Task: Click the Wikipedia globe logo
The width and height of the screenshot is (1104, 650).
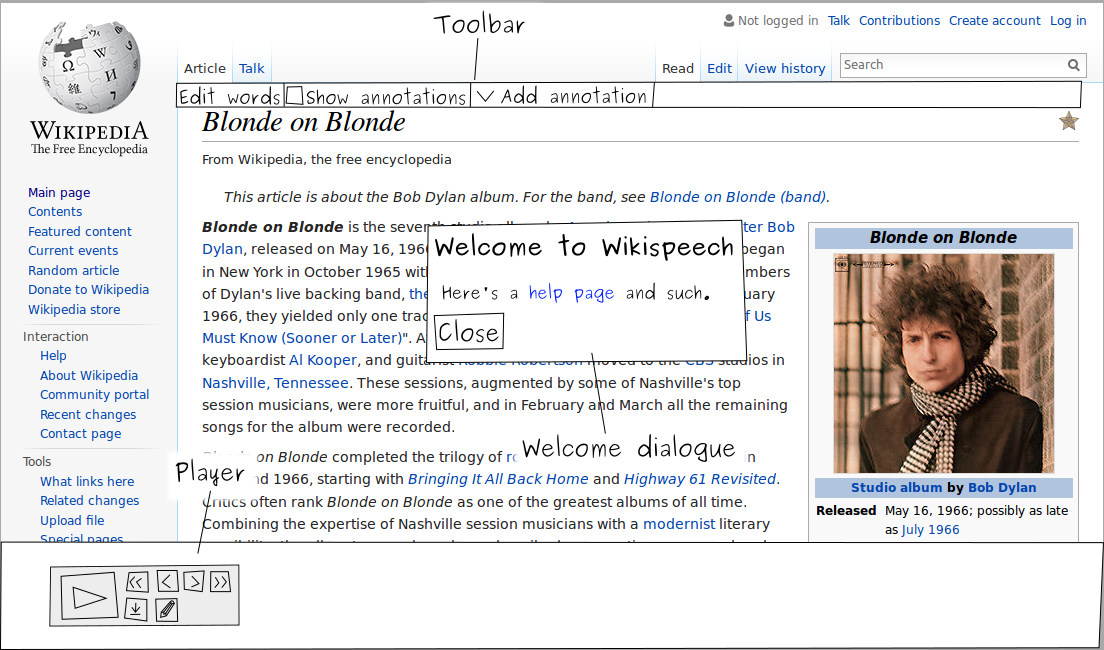Action: (89, 67)
